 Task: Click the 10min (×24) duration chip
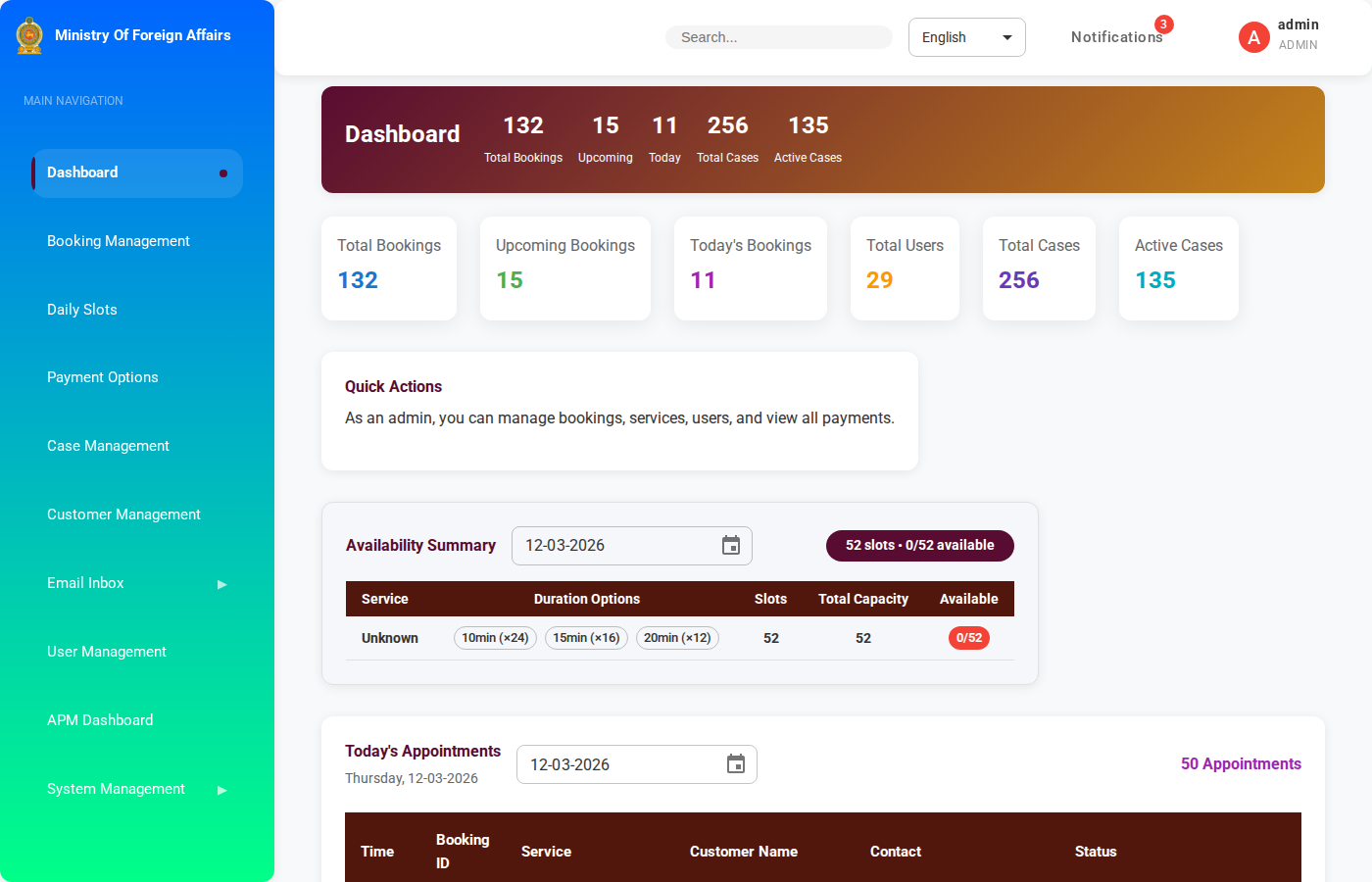pyautogui.click(x=495, y=638)
